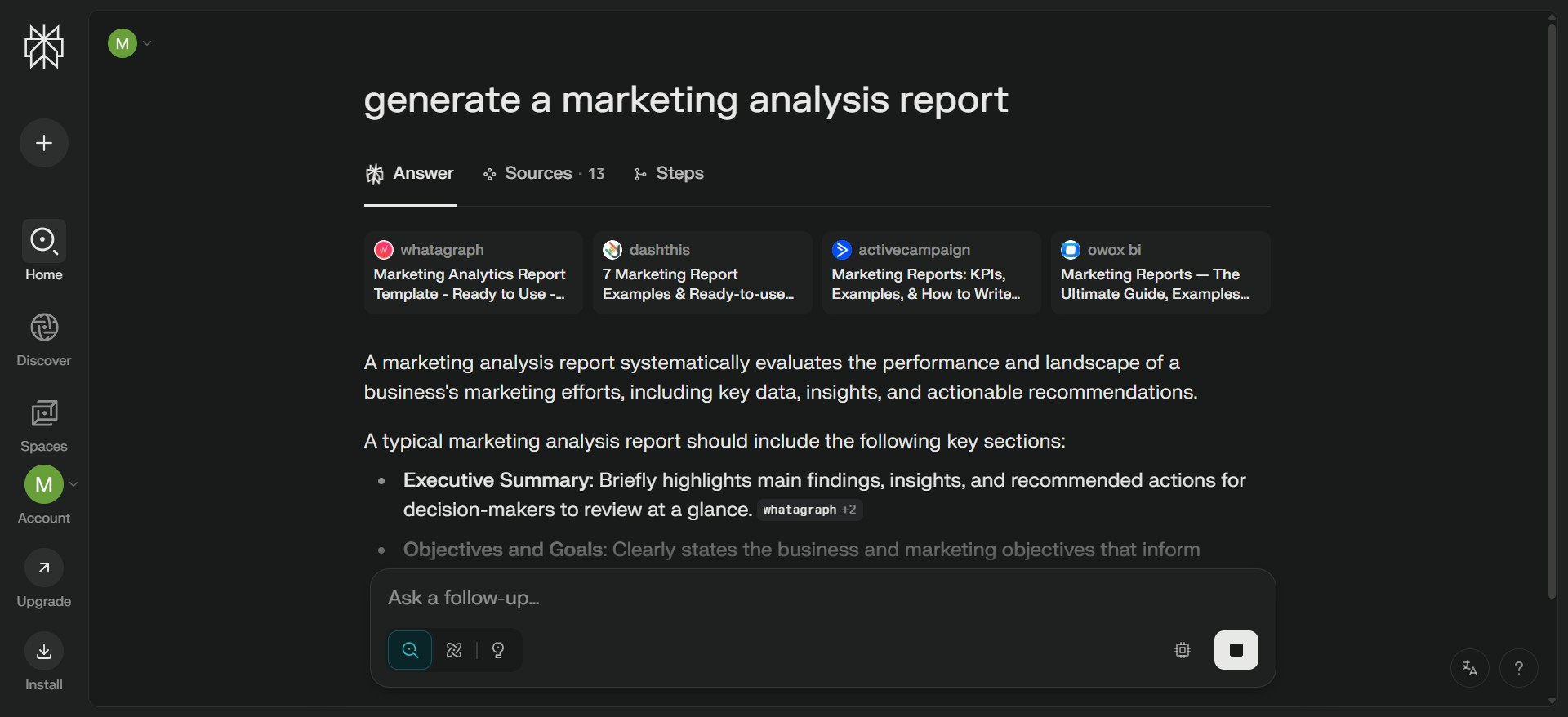Open the help question mark icon
Viewport: 1568px width, 717px height.
pyautogui.click(x=1519, y=668)
